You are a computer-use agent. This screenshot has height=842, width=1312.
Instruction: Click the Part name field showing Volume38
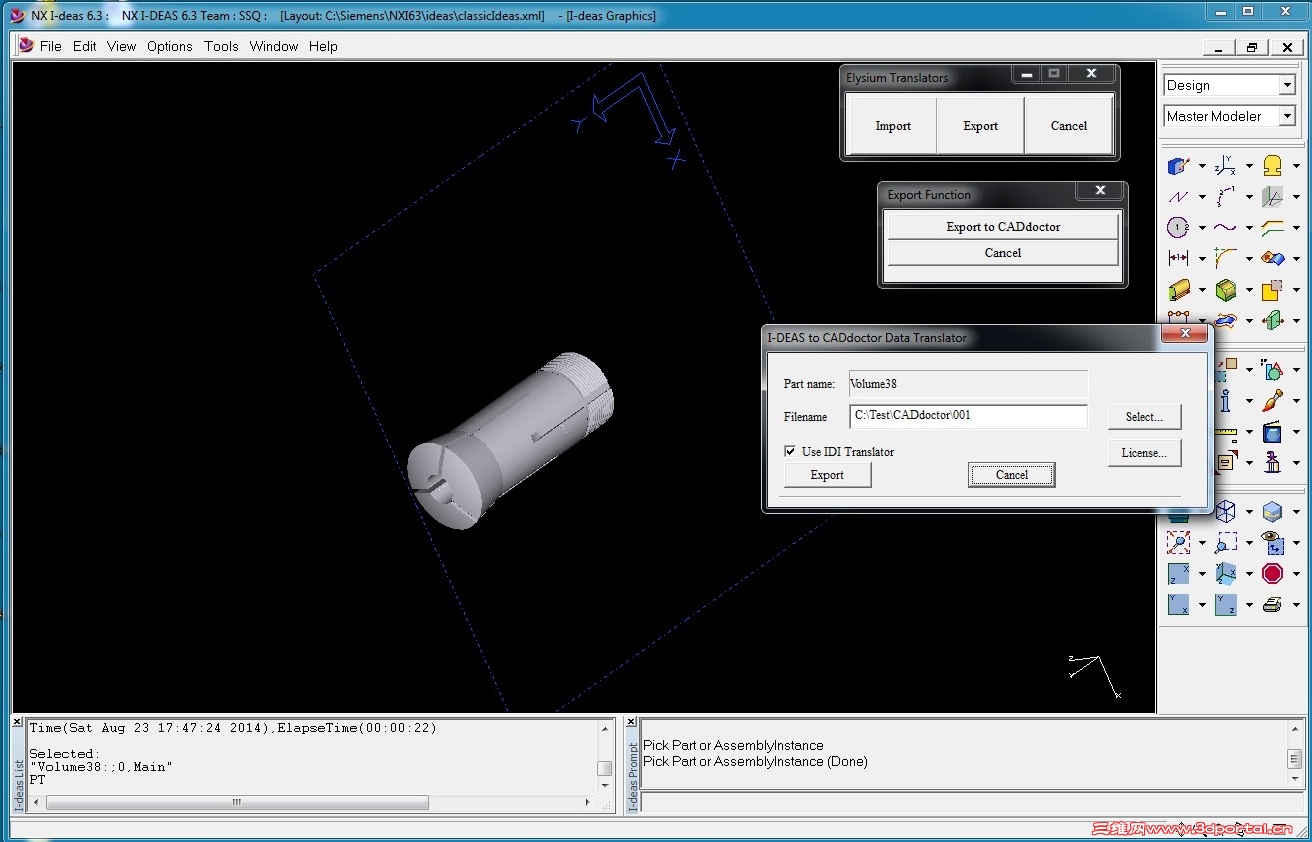(969, 384)
